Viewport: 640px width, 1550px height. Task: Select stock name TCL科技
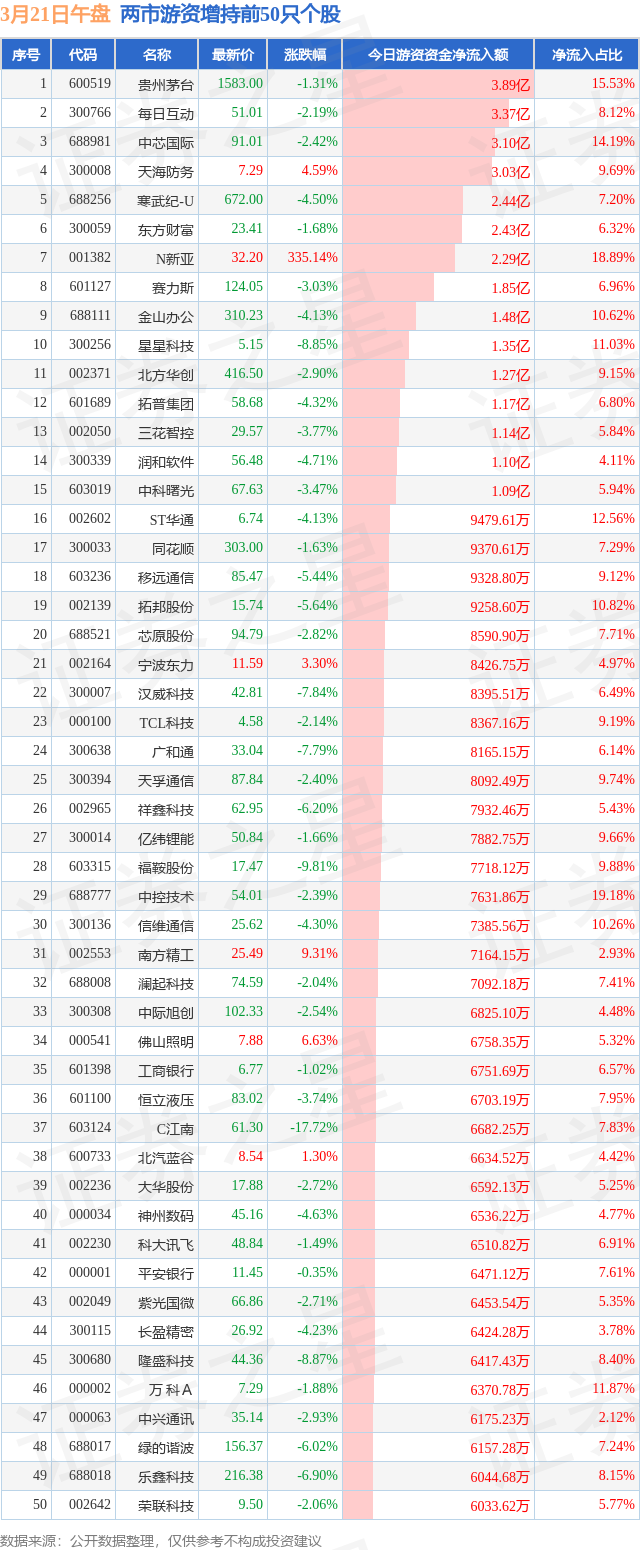coord(167,723)
